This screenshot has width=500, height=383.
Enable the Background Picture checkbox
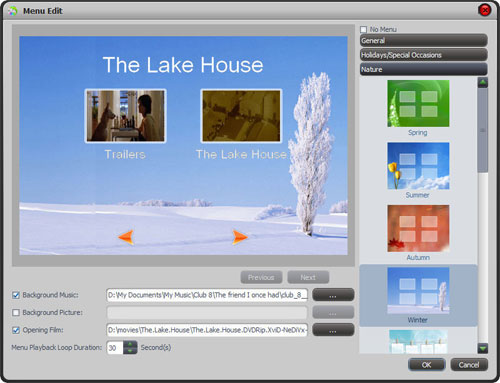[16, 312]
